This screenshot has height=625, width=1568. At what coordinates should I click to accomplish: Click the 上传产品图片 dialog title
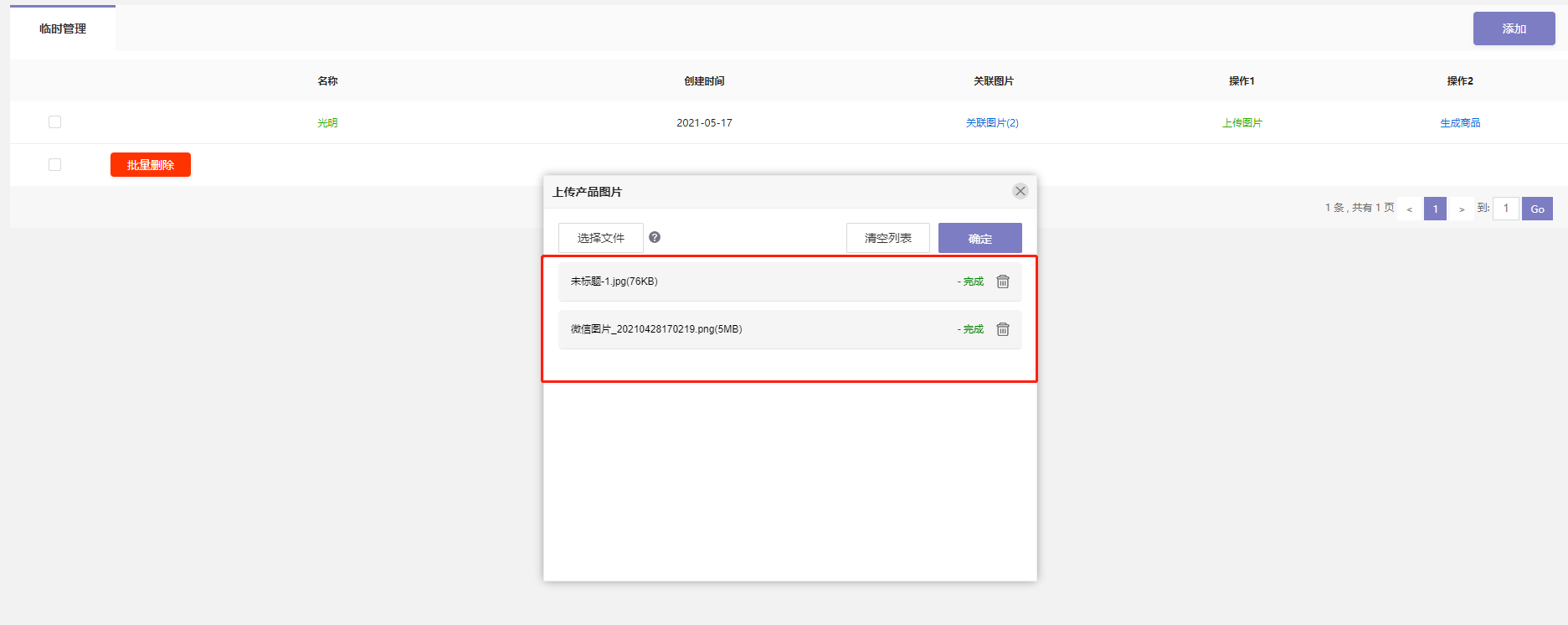(587, 192)
